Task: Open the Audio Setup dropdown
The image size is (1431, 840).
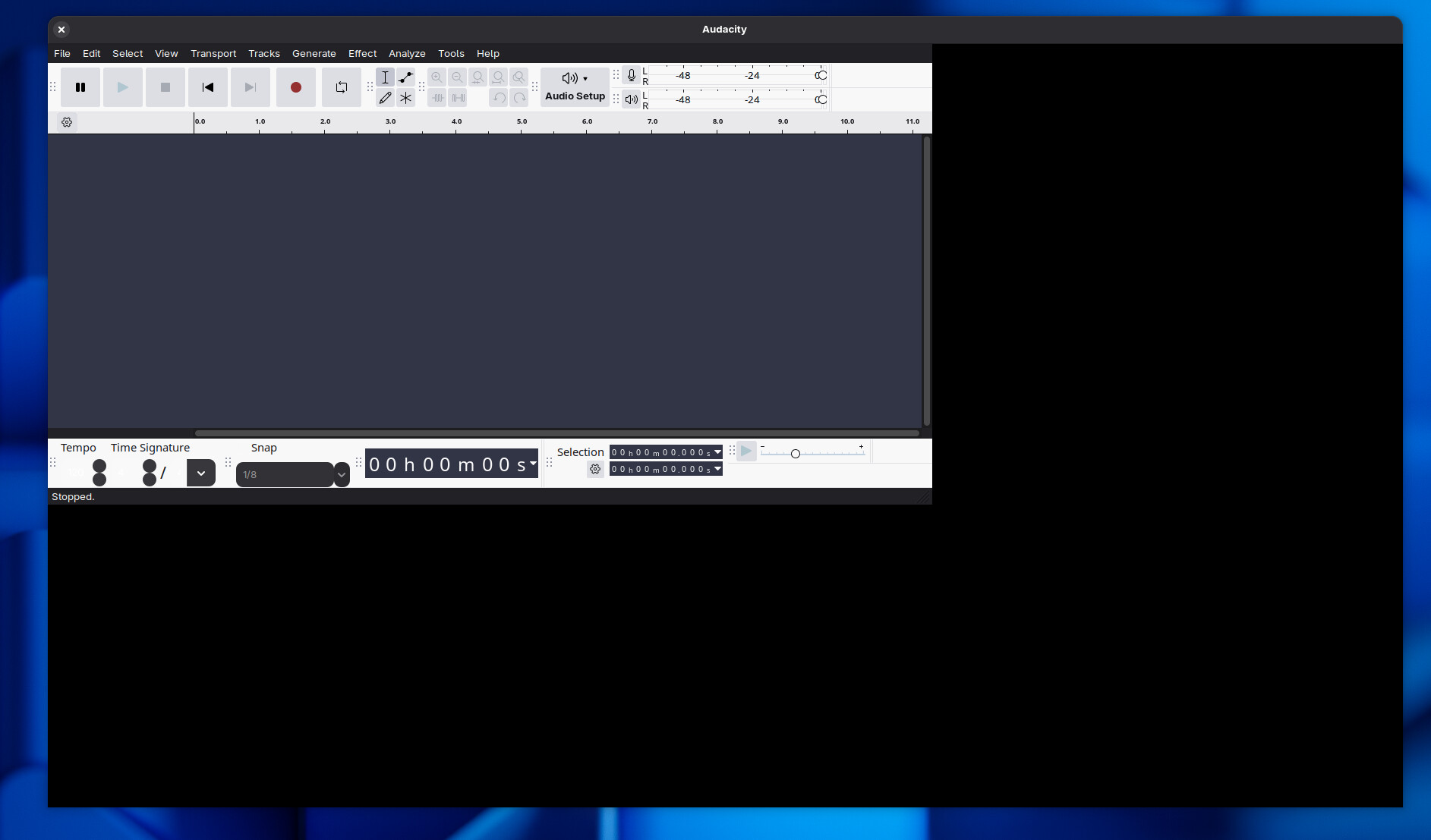Action: [575, 87]
